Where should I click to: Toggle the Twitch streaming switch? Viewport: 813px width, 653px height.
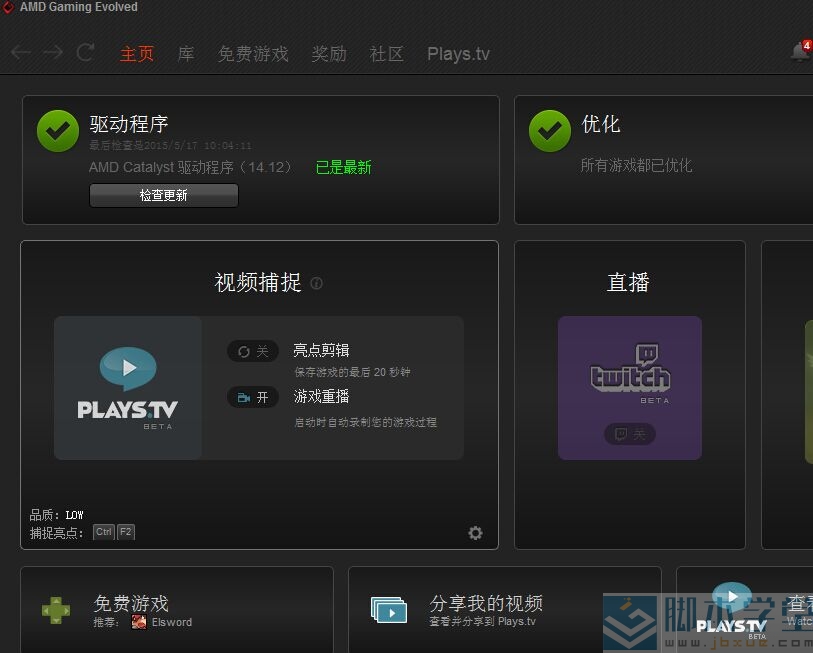click(629, 434)
